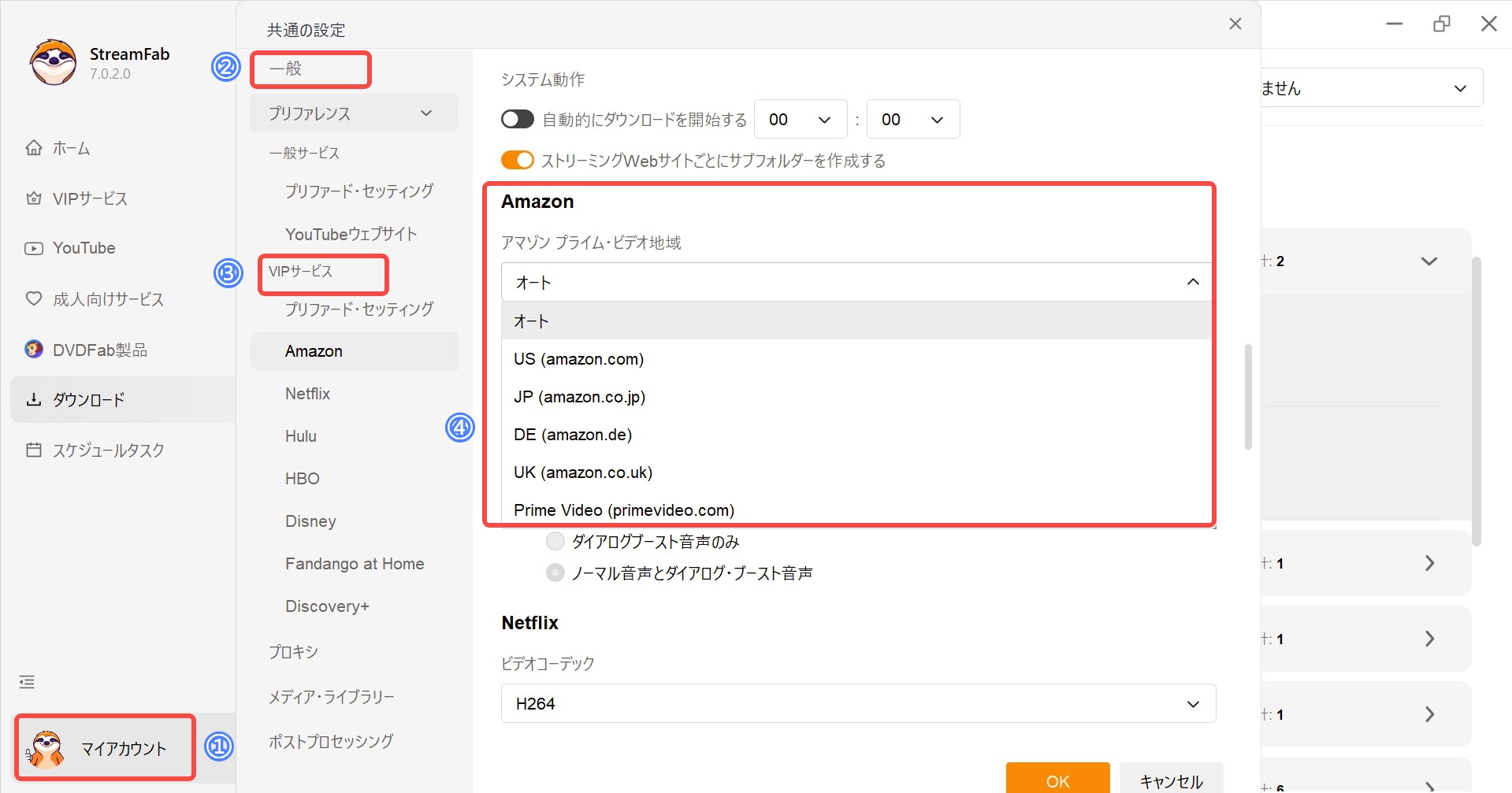The height and width of the screenshot is (793, 1512).
Task: Click the settings dialog vertical scrollbar
Action: click(1248, 396)
